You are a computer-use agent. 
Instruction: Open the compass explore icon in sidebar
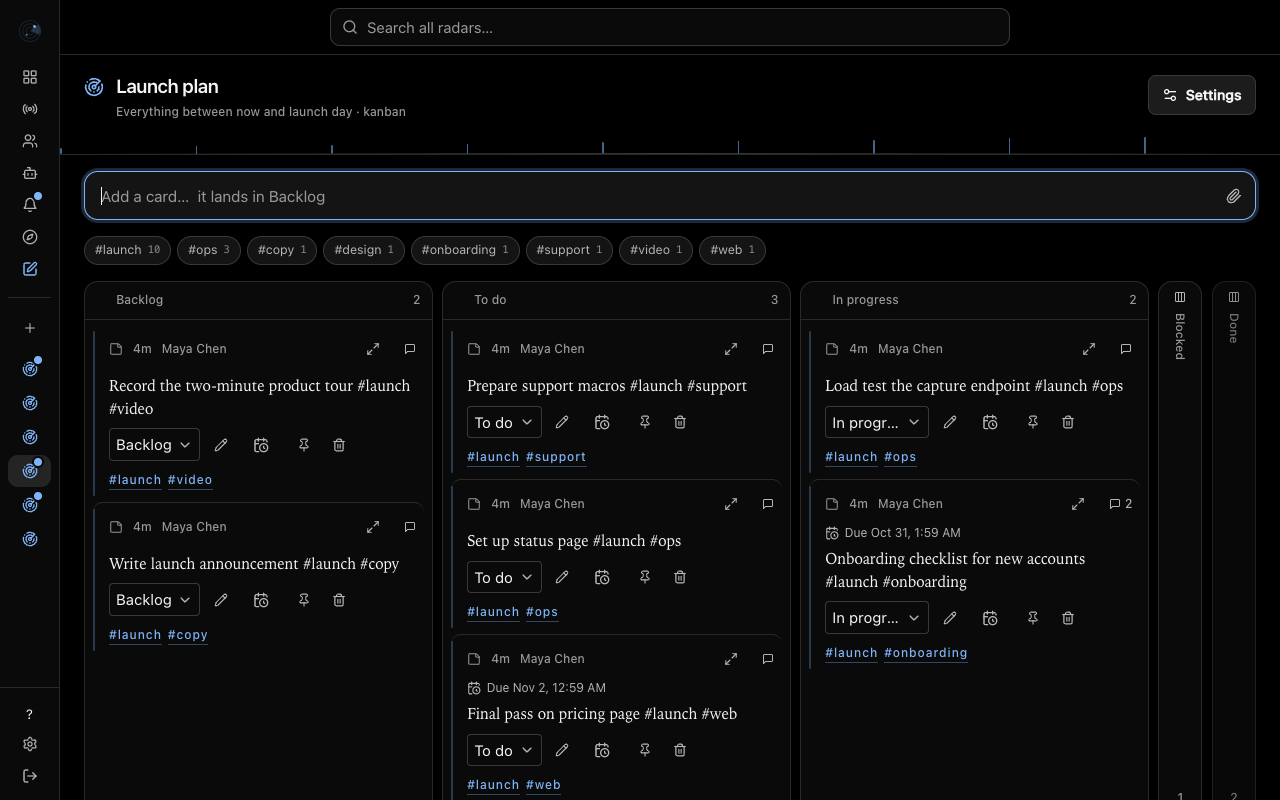tap(30, 237)
